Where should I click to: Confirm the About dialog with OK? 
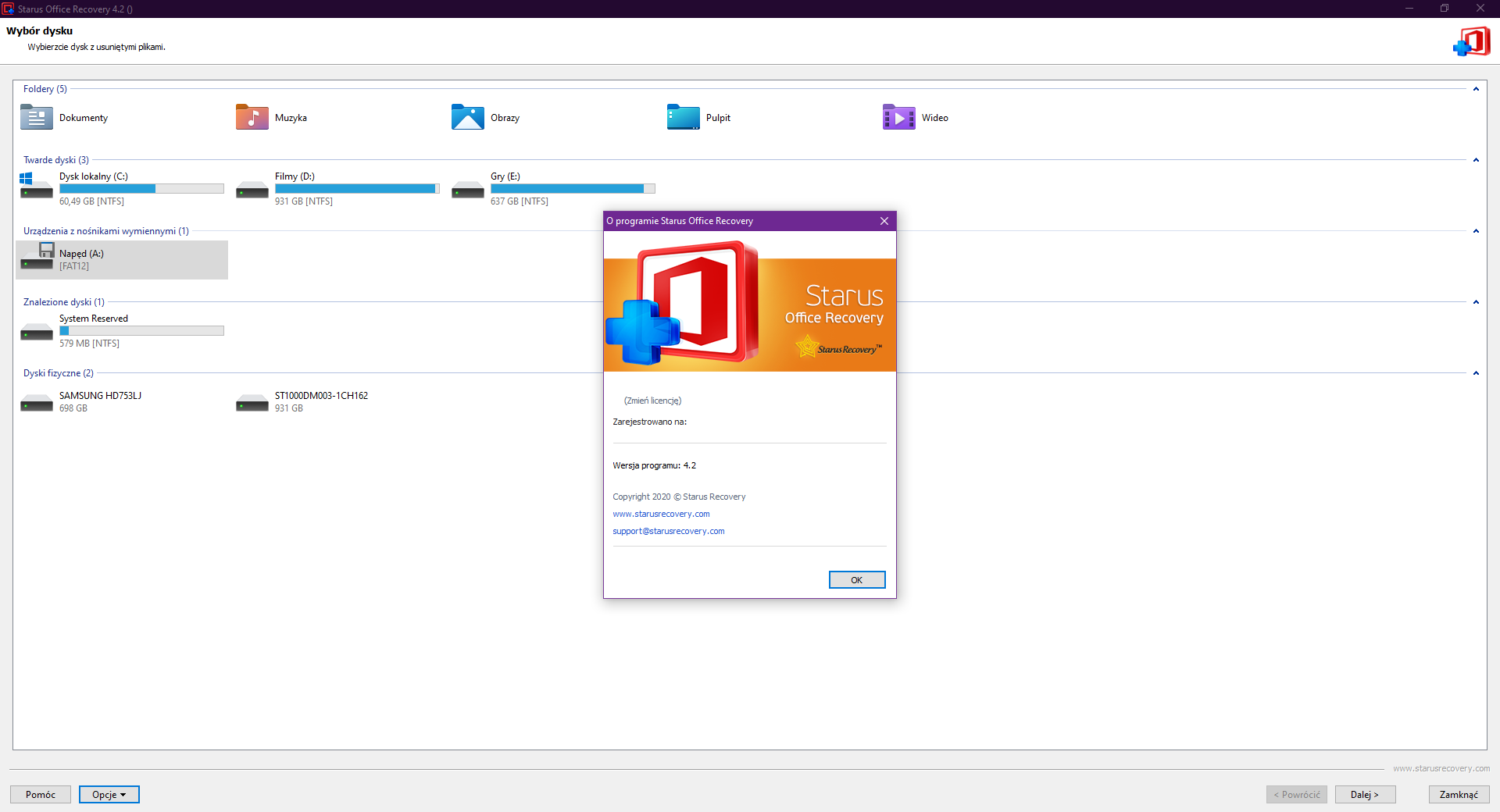[x=857, y=580]
